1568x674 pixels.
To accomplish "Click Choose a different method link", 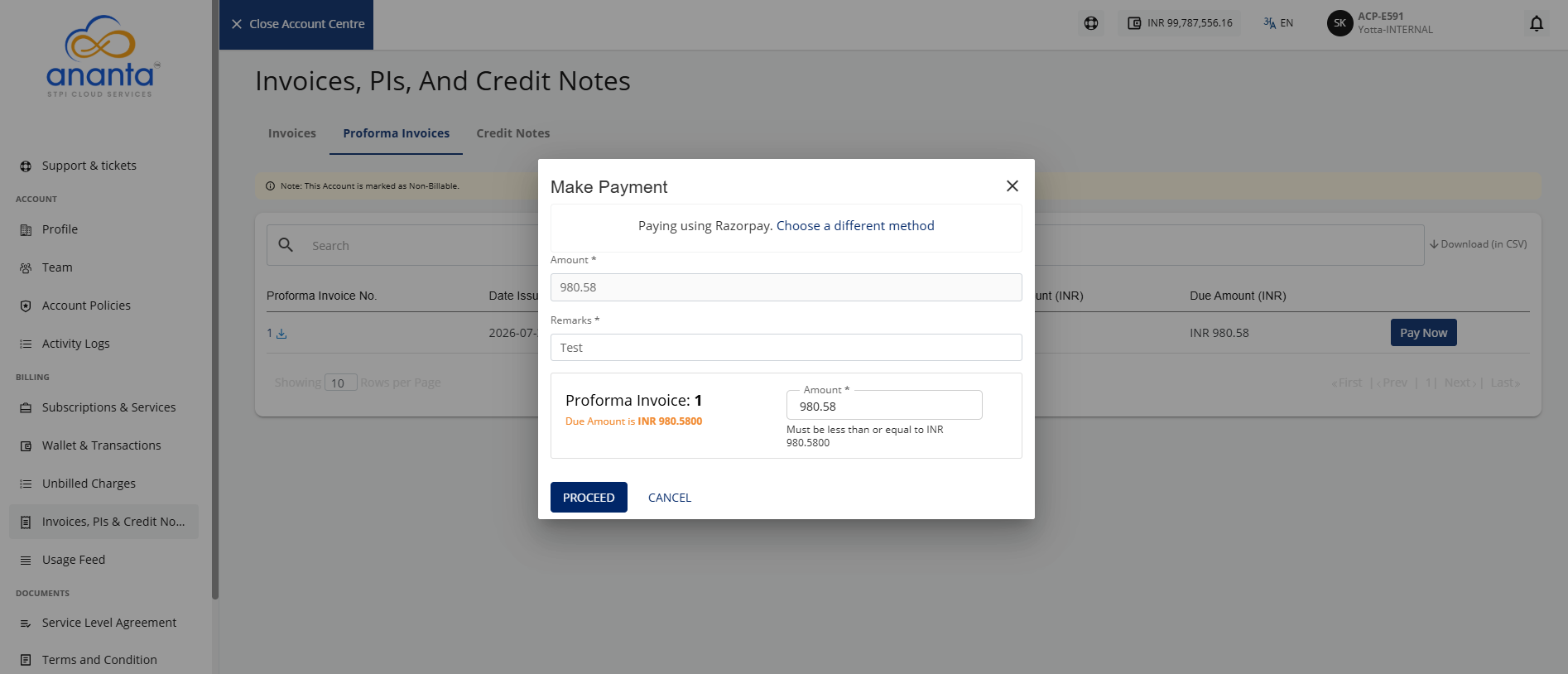I will point(855,226).
